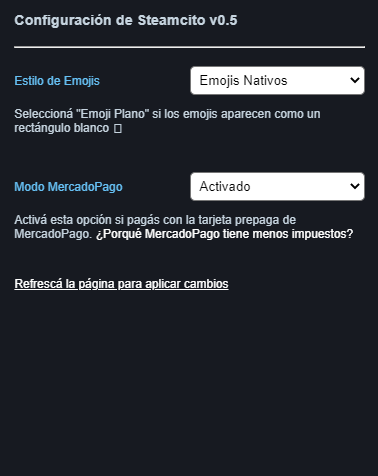Click the Estilo de Emojis label
This screenshot has height=476, width=378.
point(57,81)
